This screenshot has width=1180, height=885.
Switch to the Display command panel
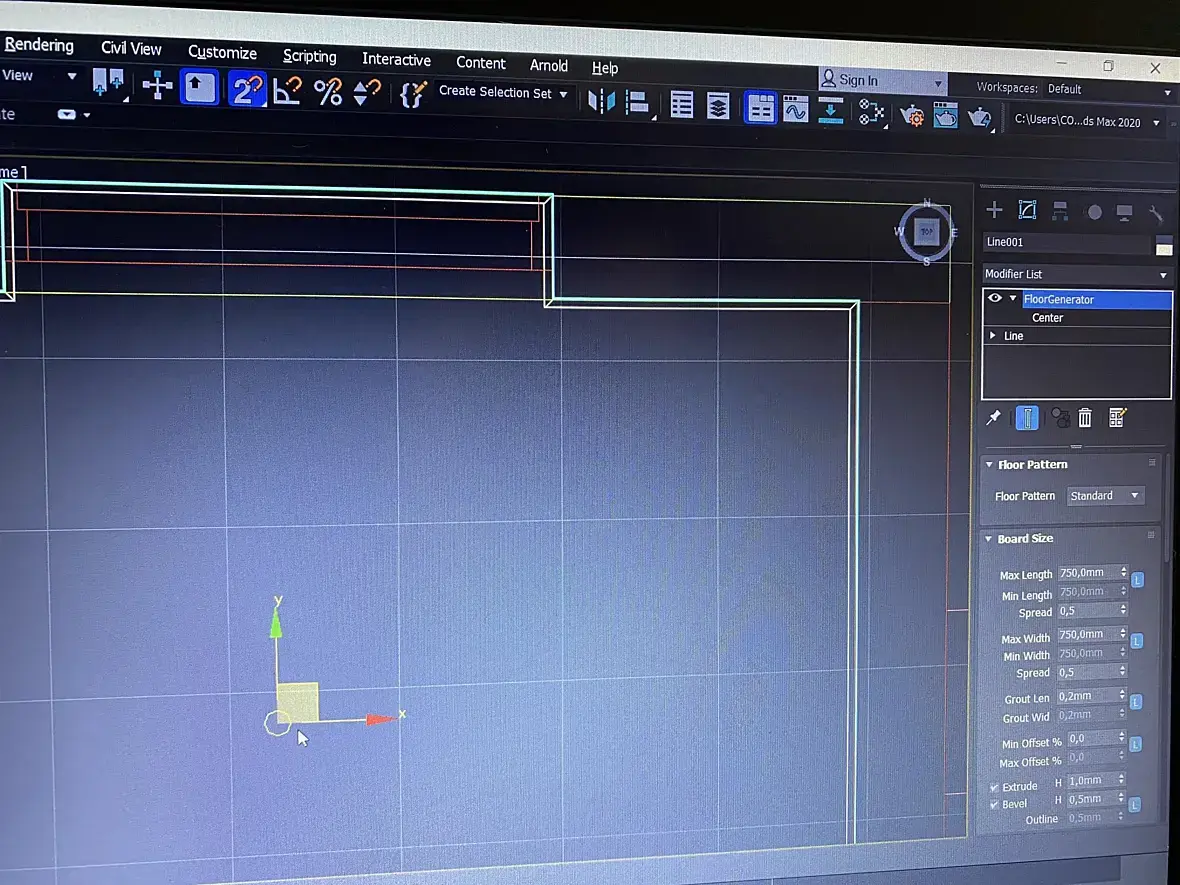[1124, 213]
